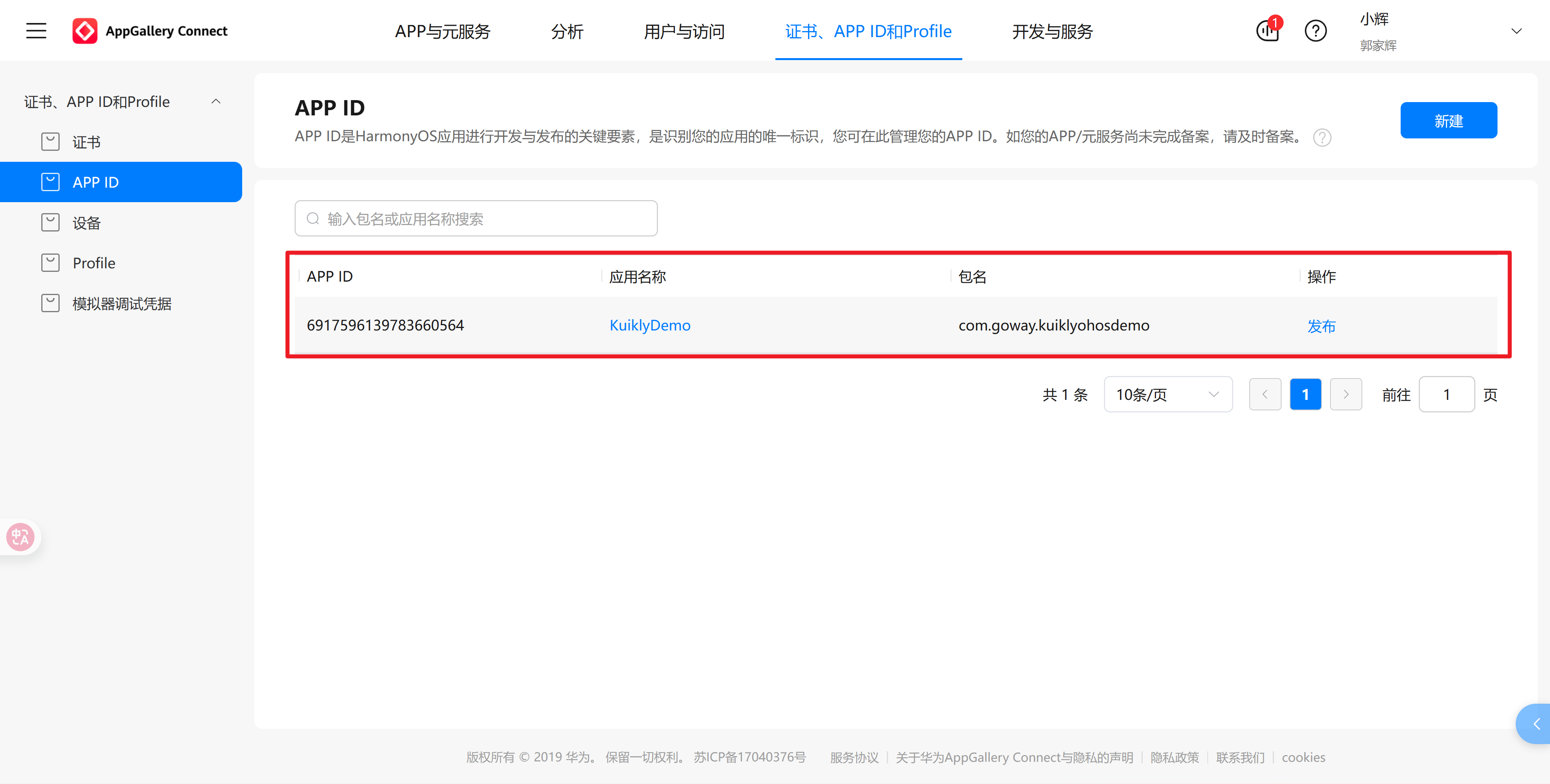Open the 10条/页 page size dropdown
This screenshot has width=1550, height=784.
click(x=1167, y=394)
